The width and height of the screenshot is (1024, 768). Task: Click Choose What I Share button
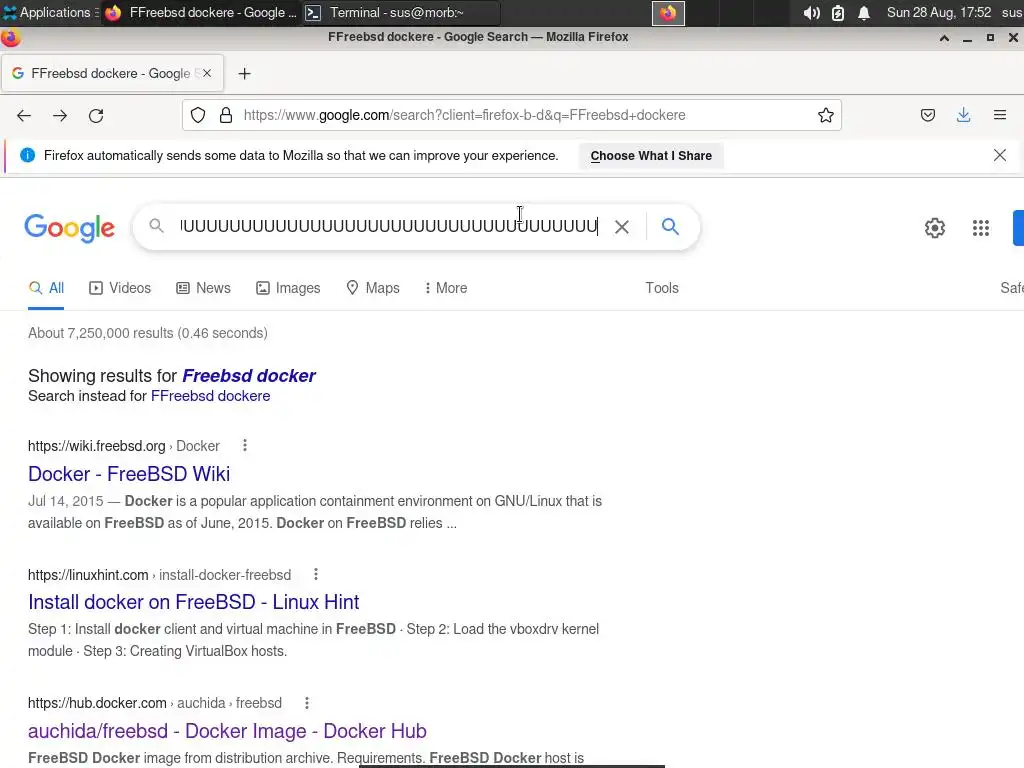click(651, 156)
